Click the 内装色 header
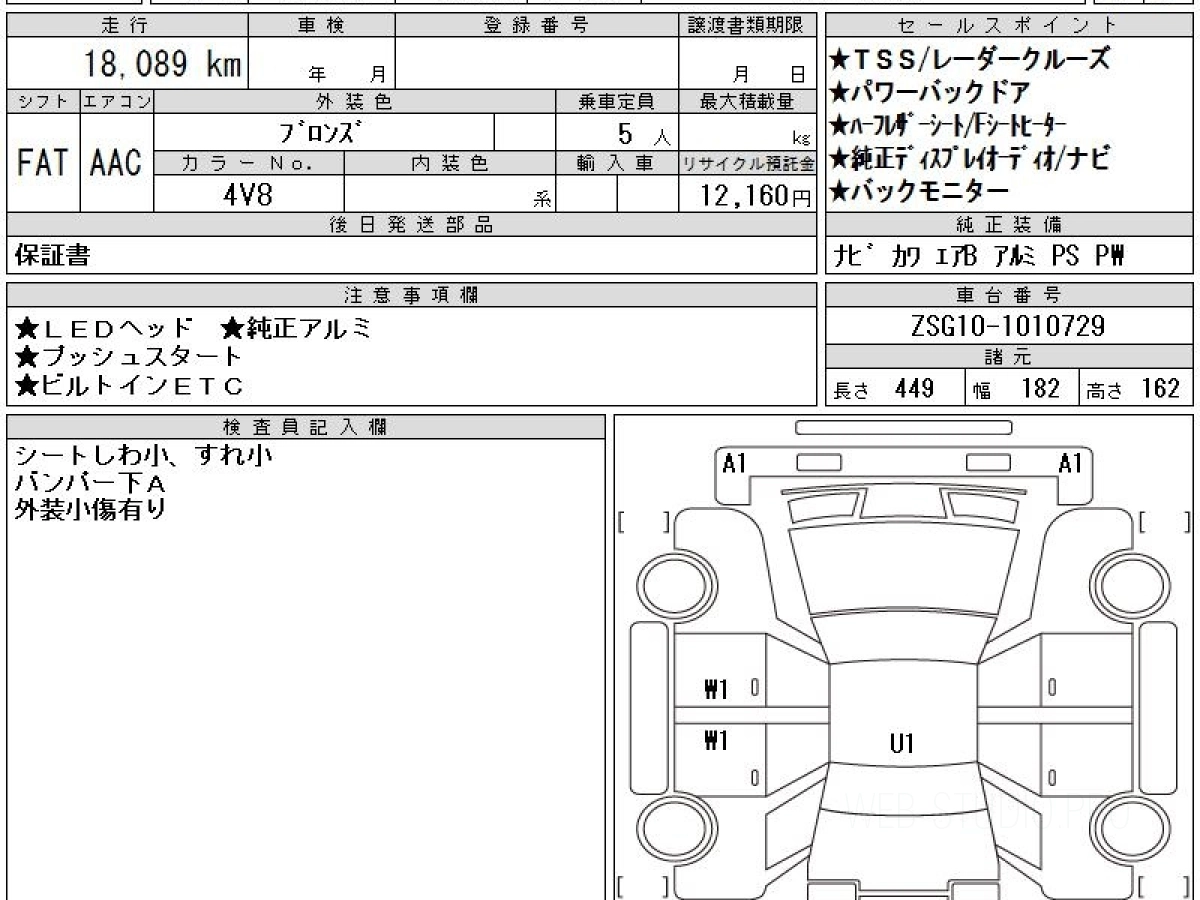The height and width of the screenshot is (900, 1200). click(x=449, y=162)
